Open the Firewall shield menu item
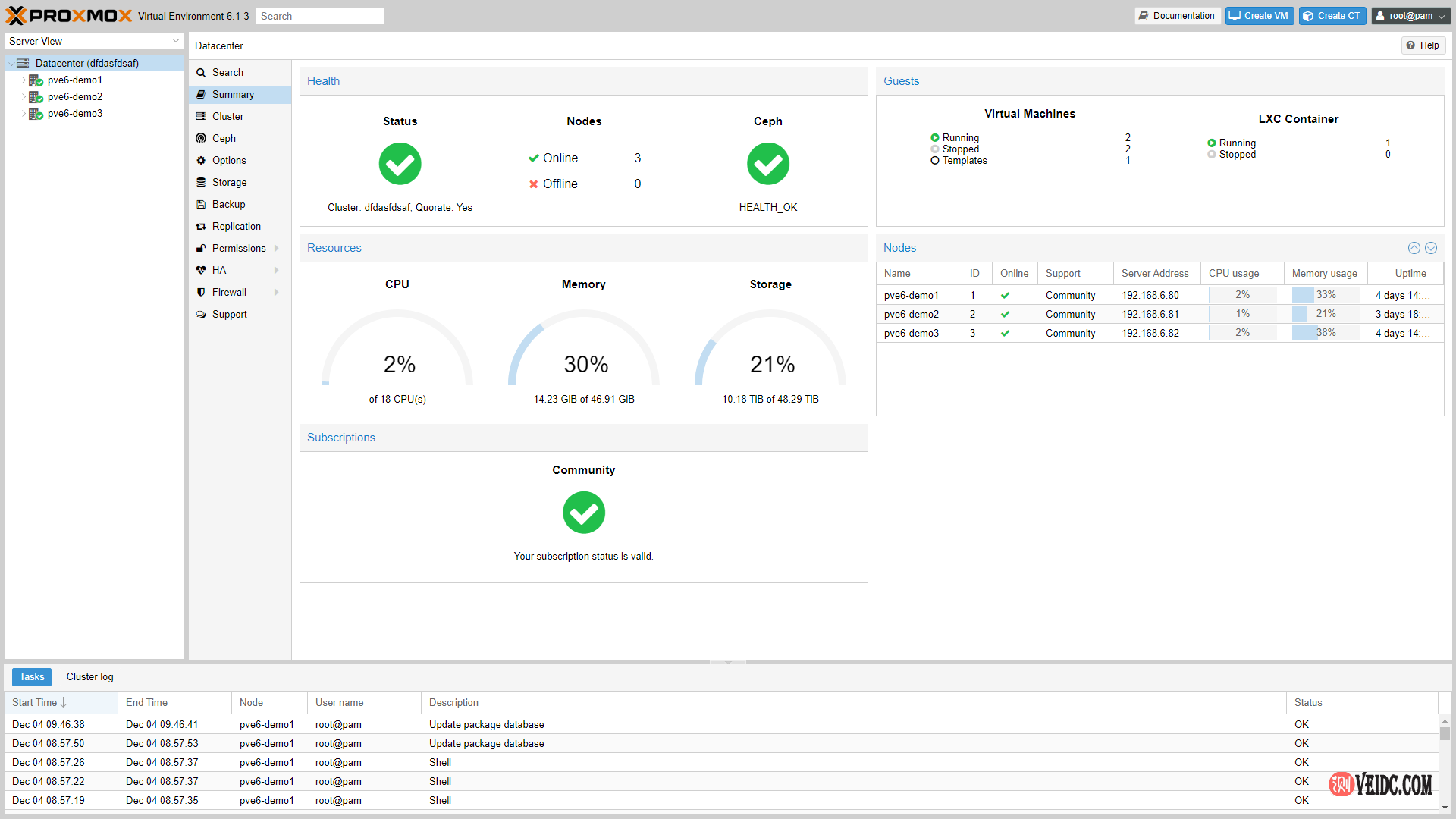This screenshot has width=1456, height=819. [201, 292]
